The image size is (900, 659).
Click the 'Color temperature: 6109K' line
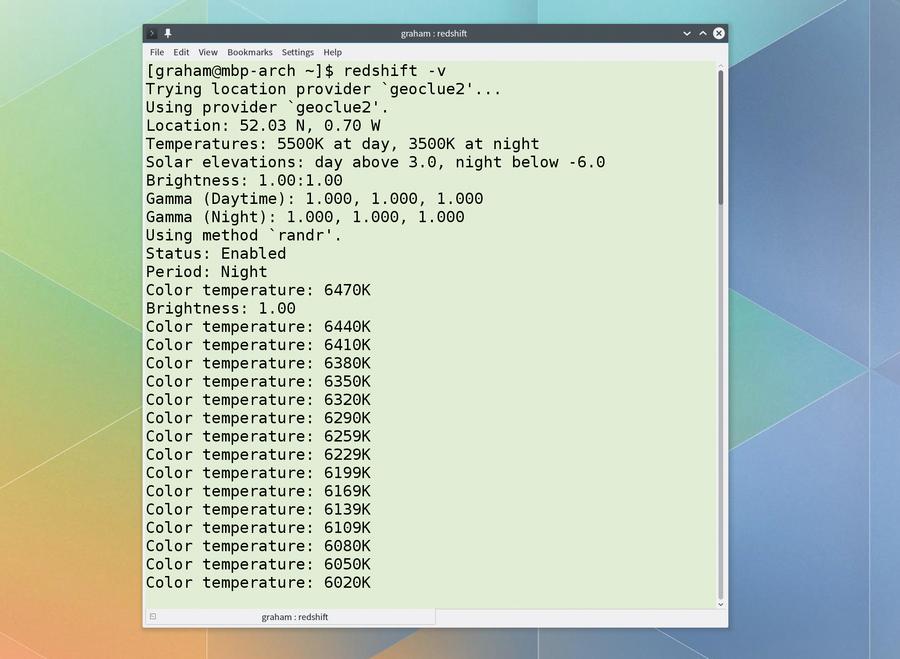click(x=258, y=528)
